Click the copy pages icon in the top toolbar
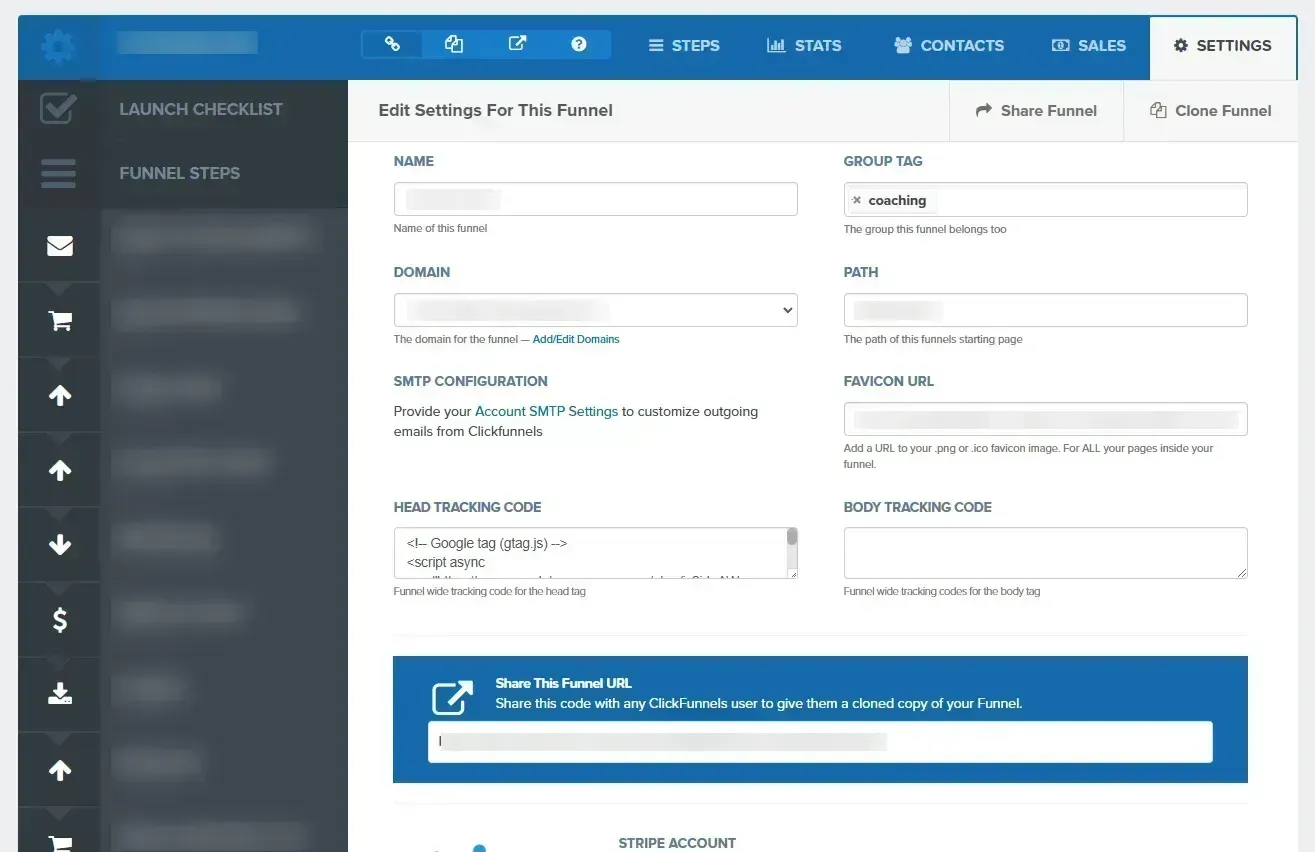 click(x=454, y=44)
